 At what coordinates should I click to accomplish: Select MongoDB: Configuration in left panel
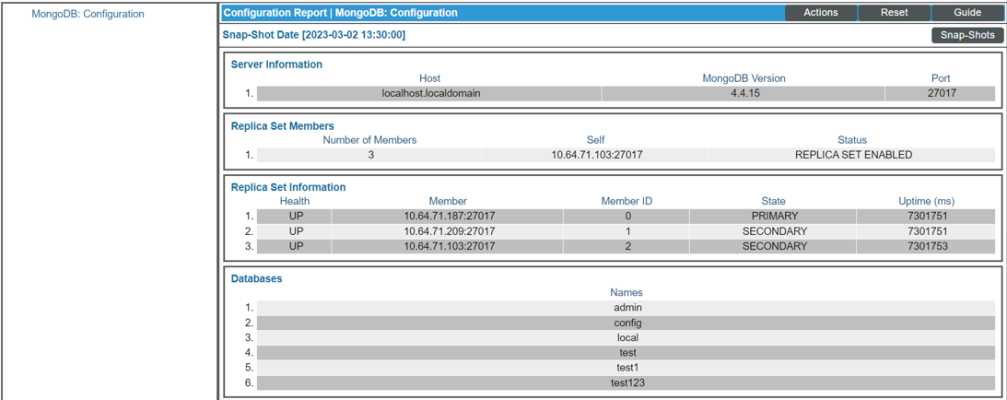point(88,14)
